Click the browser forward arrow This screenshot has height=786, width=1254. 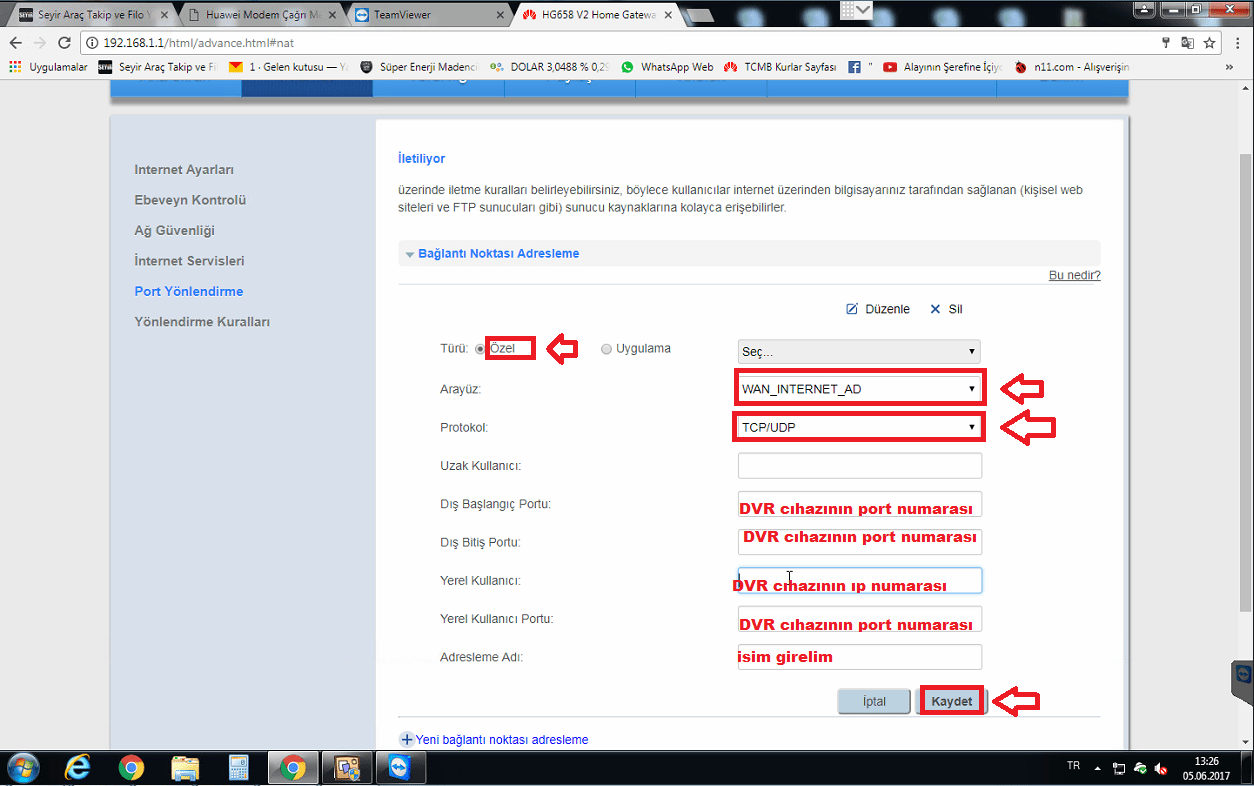click(x=40, y=43)
